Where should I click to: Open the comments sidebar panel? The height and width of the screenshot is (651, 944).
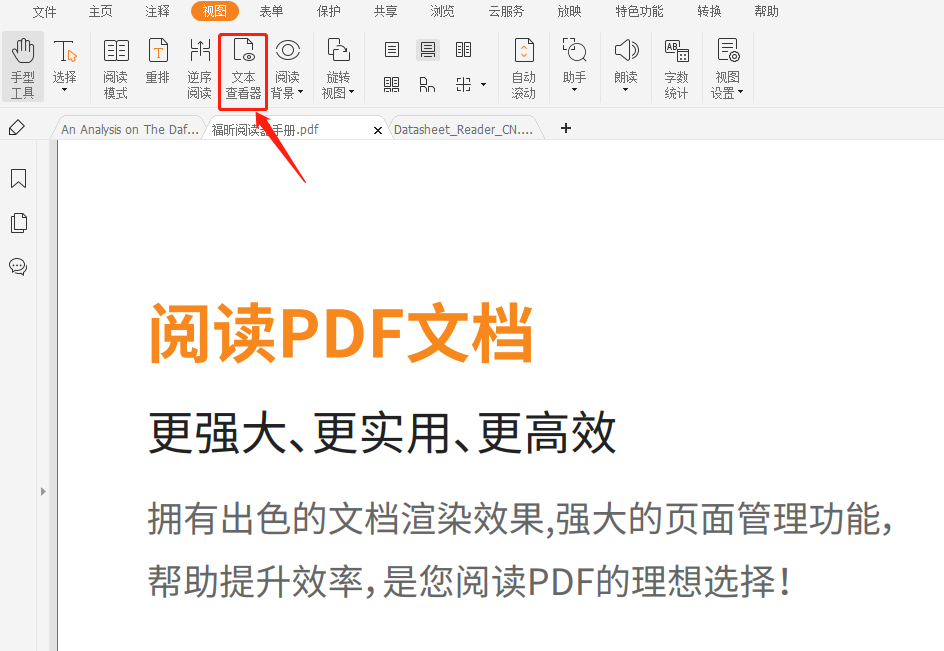[18, 267]
